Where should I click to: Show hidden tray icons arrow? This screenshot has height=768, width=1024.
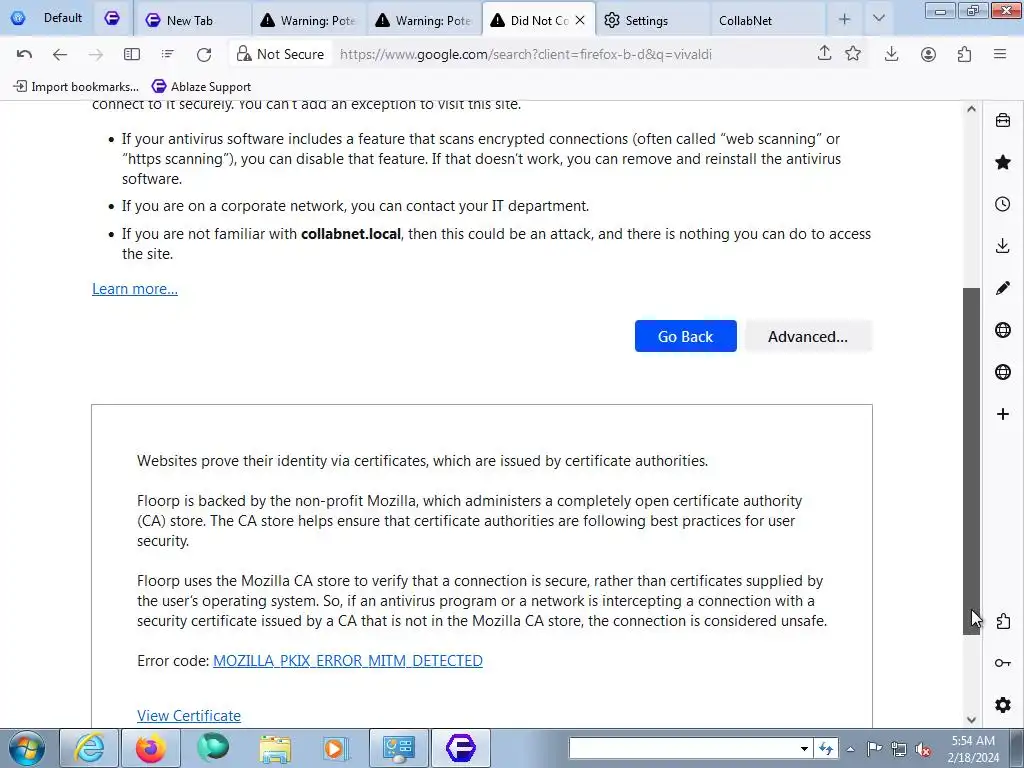(850, 749)
